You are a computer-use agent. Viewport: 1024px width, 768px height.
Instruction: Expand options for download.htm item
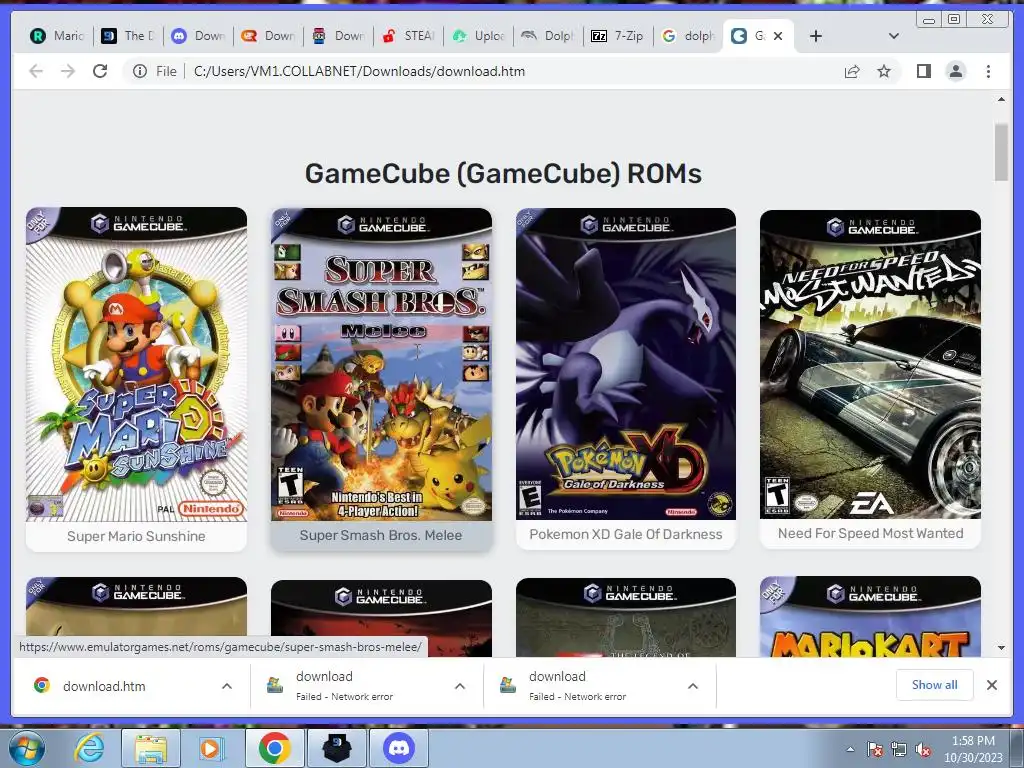tap(227, 686)
